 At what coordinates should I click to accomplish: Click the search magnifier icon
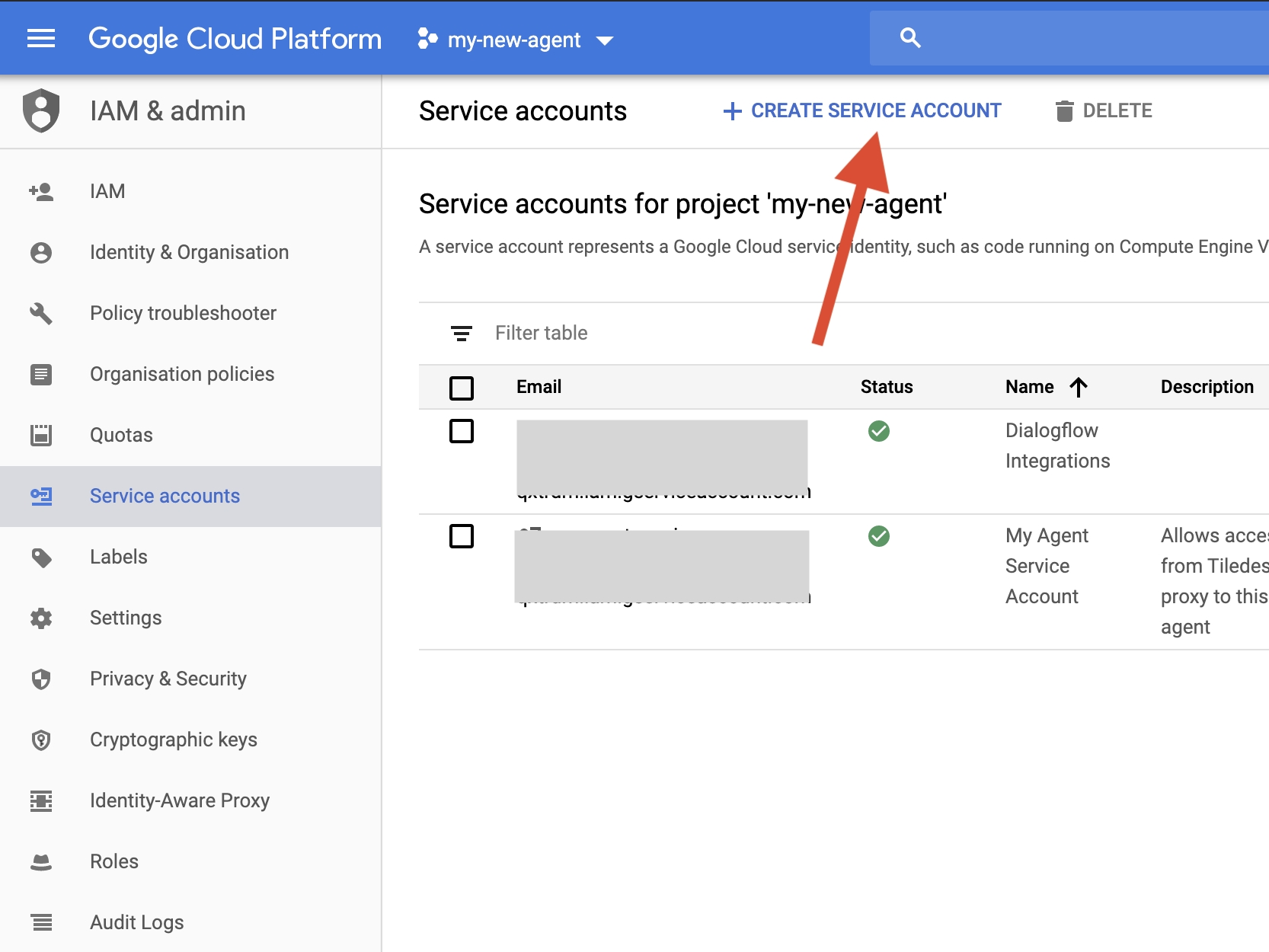[910, 38]
